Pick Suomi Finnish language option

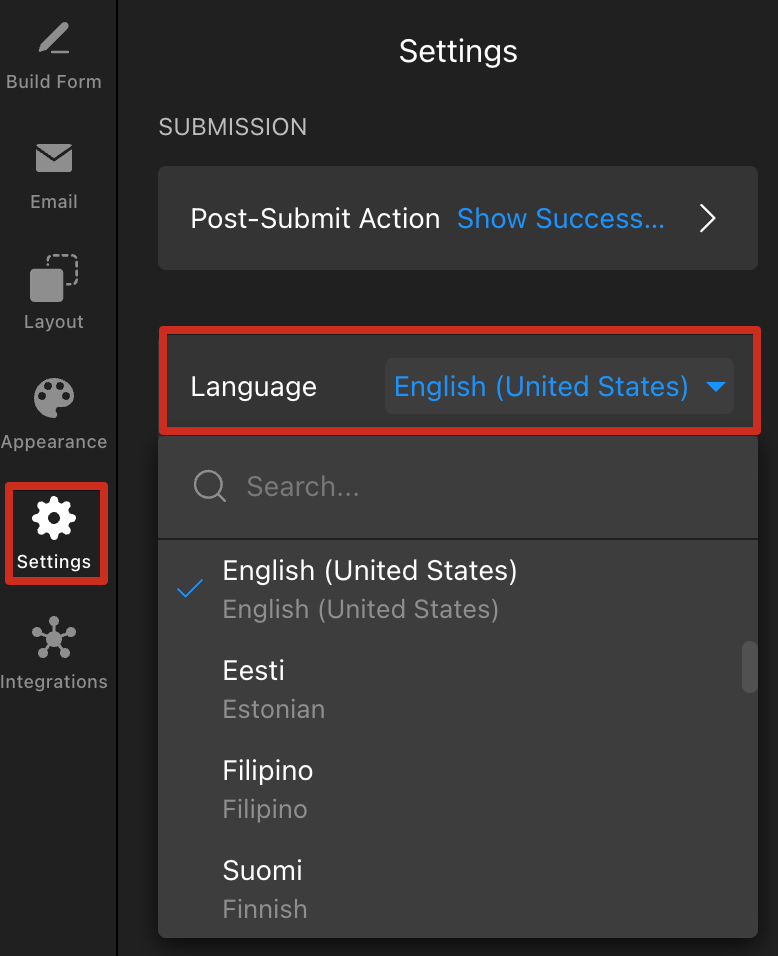pyautogui.click(x=457, y=890)
